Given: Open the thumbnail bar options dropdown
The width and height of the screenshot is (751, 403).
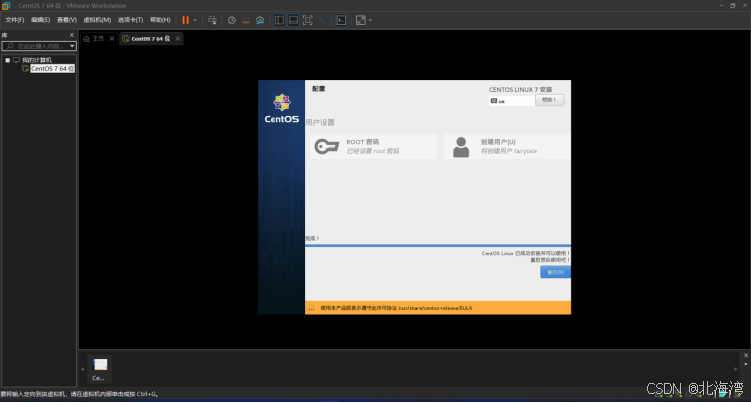Looking at the screenshot, I should click(x=746, y=364).
